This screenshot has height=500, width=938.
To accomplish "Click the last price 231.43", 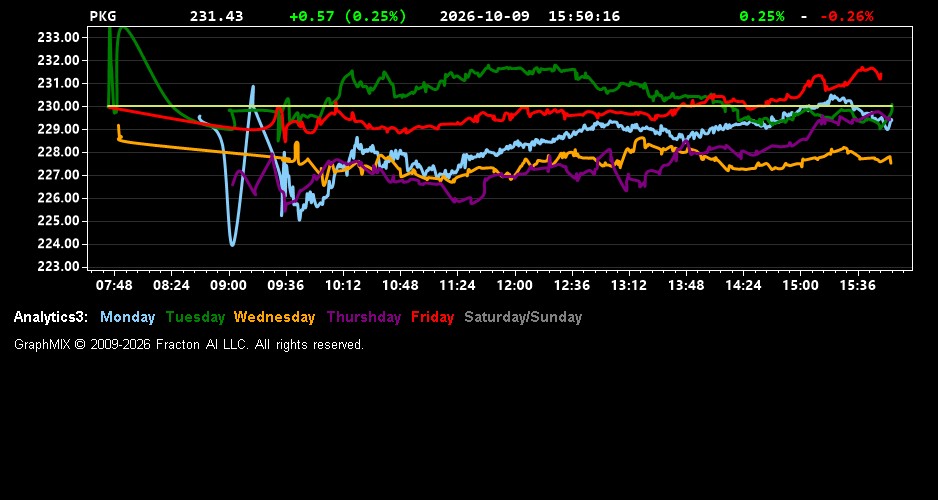I will pos(217,17).
